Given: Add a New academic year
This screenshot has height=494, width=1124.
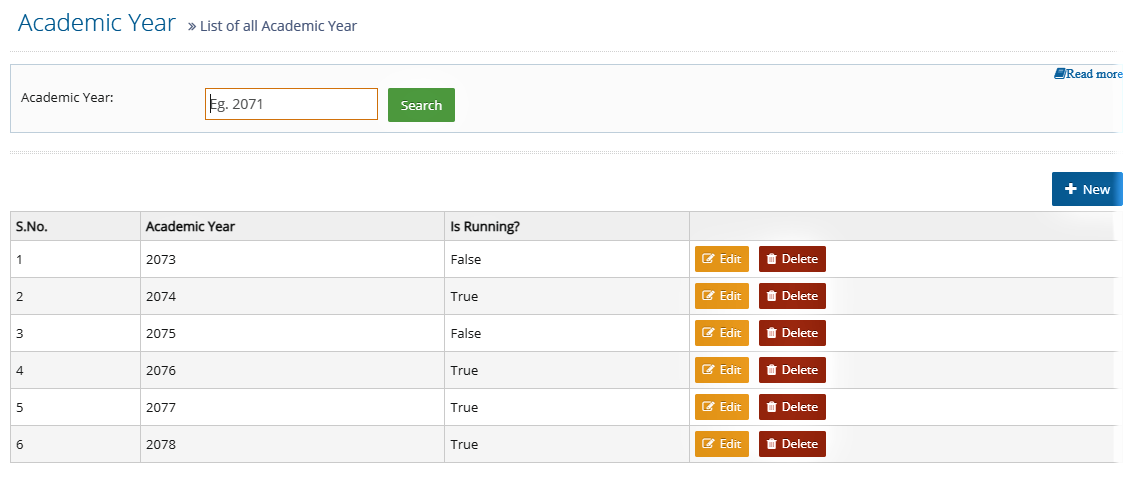Looking at the screenshot, I should 1087,189.
